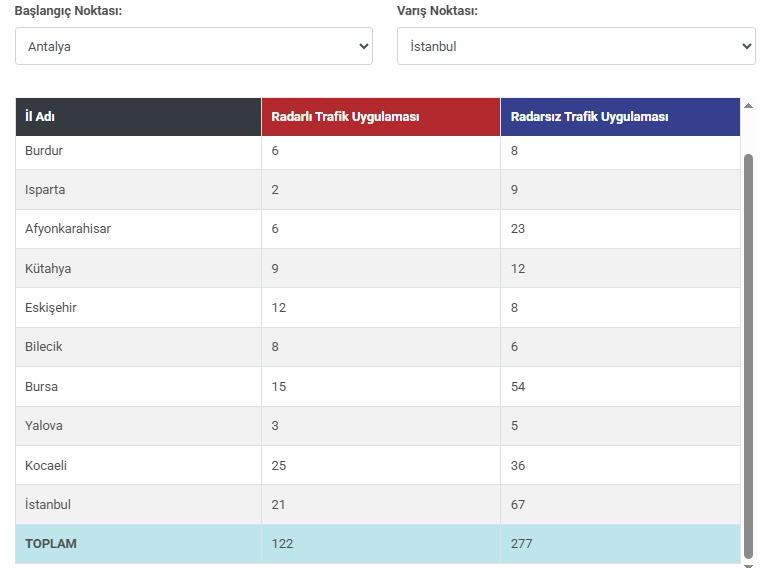Click the chevron arrow of İstanbul dropdown
Image resolution: width=782 pixels, height=568 pixels.
746,46
